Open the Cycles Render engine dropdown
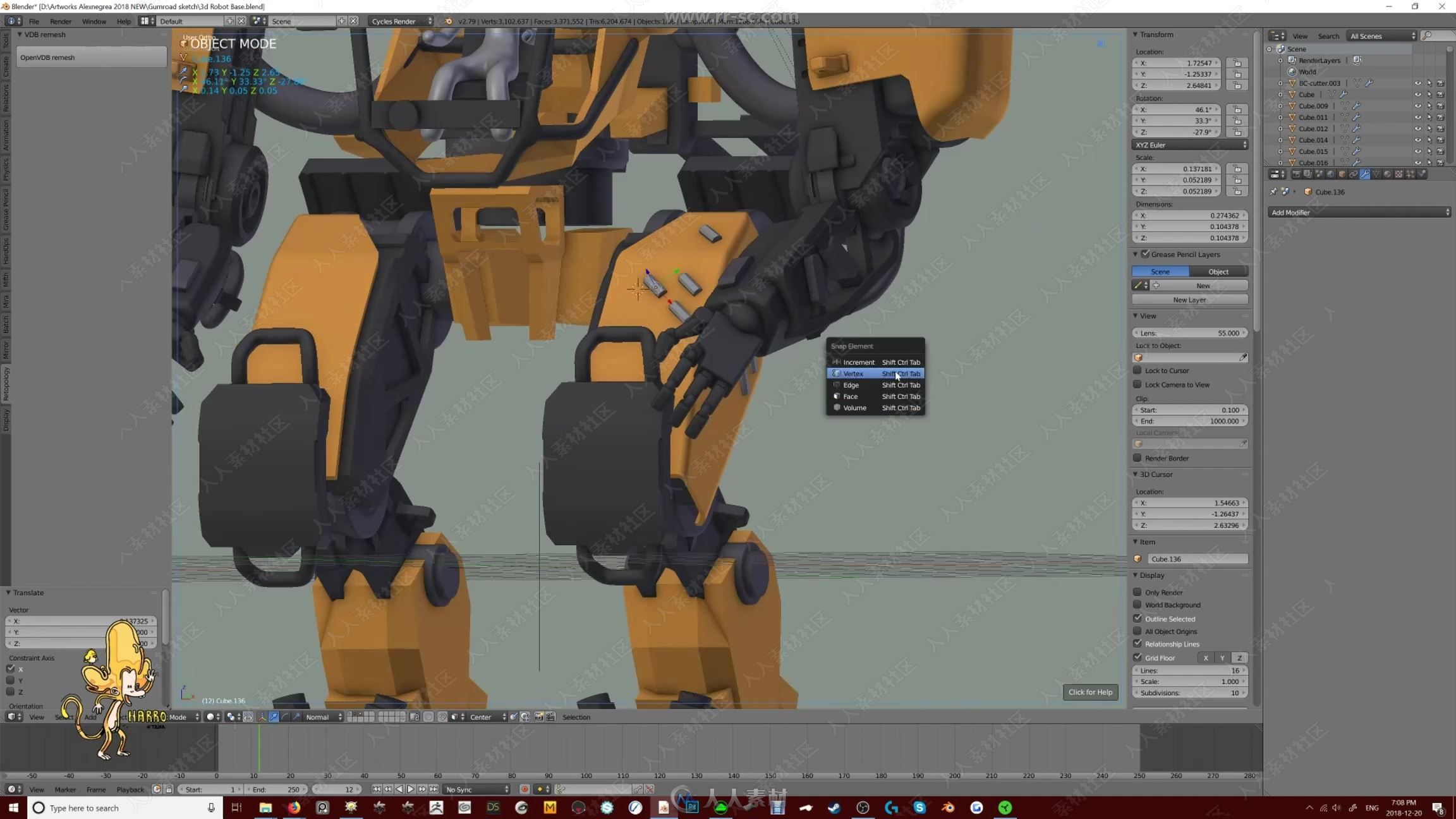1456x819 pixels. [401, 21]
